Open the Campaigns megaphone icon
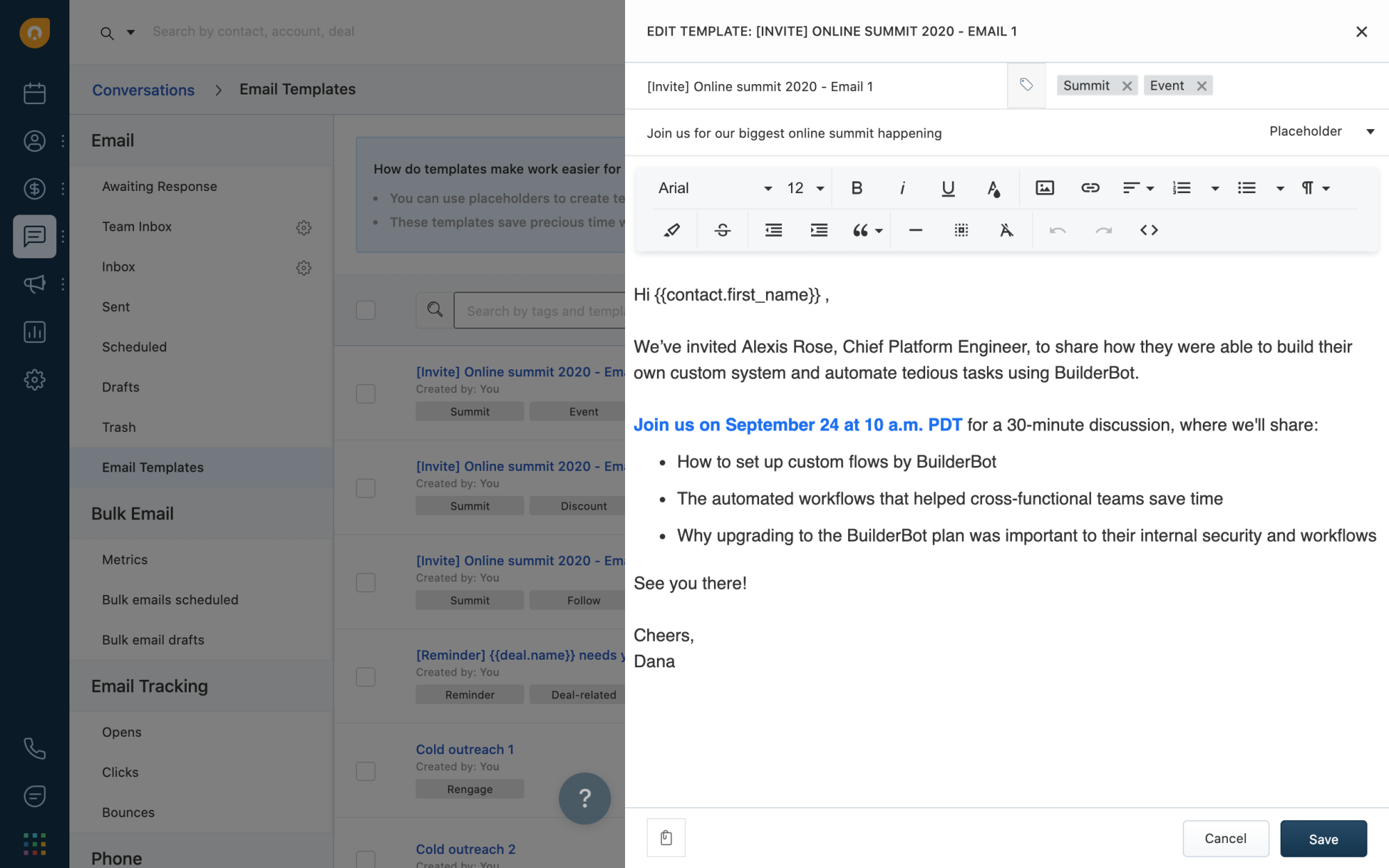1389x868 pixels. tap(35, 284)
